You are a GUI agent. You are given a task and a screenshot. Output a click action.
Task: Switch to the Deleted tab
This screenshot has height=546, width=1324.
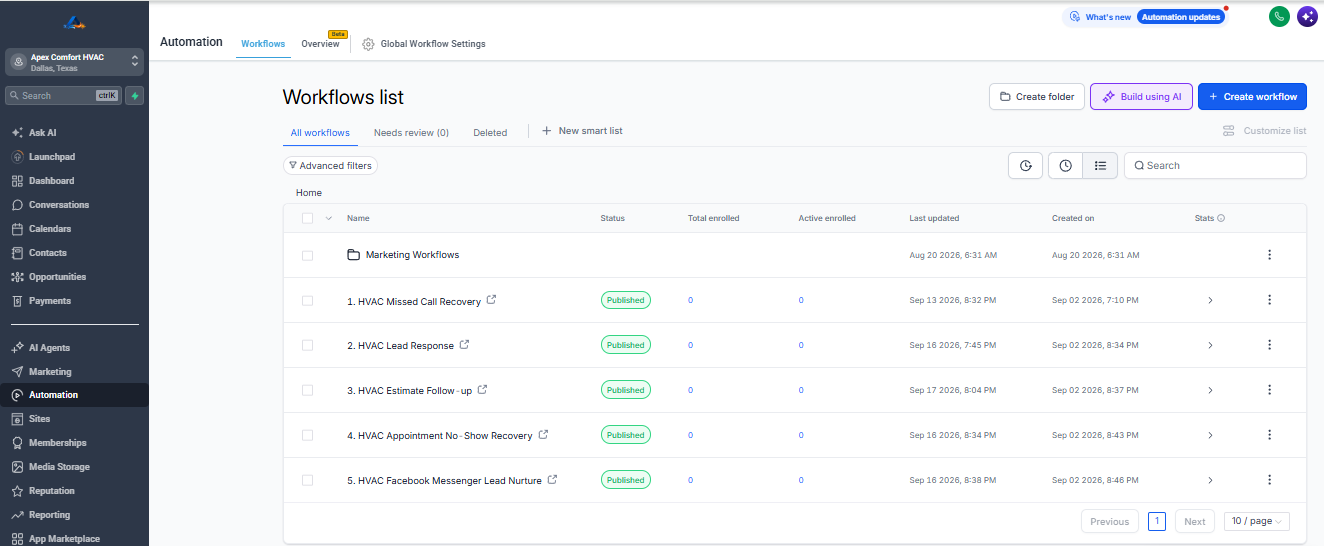point(490,132)
